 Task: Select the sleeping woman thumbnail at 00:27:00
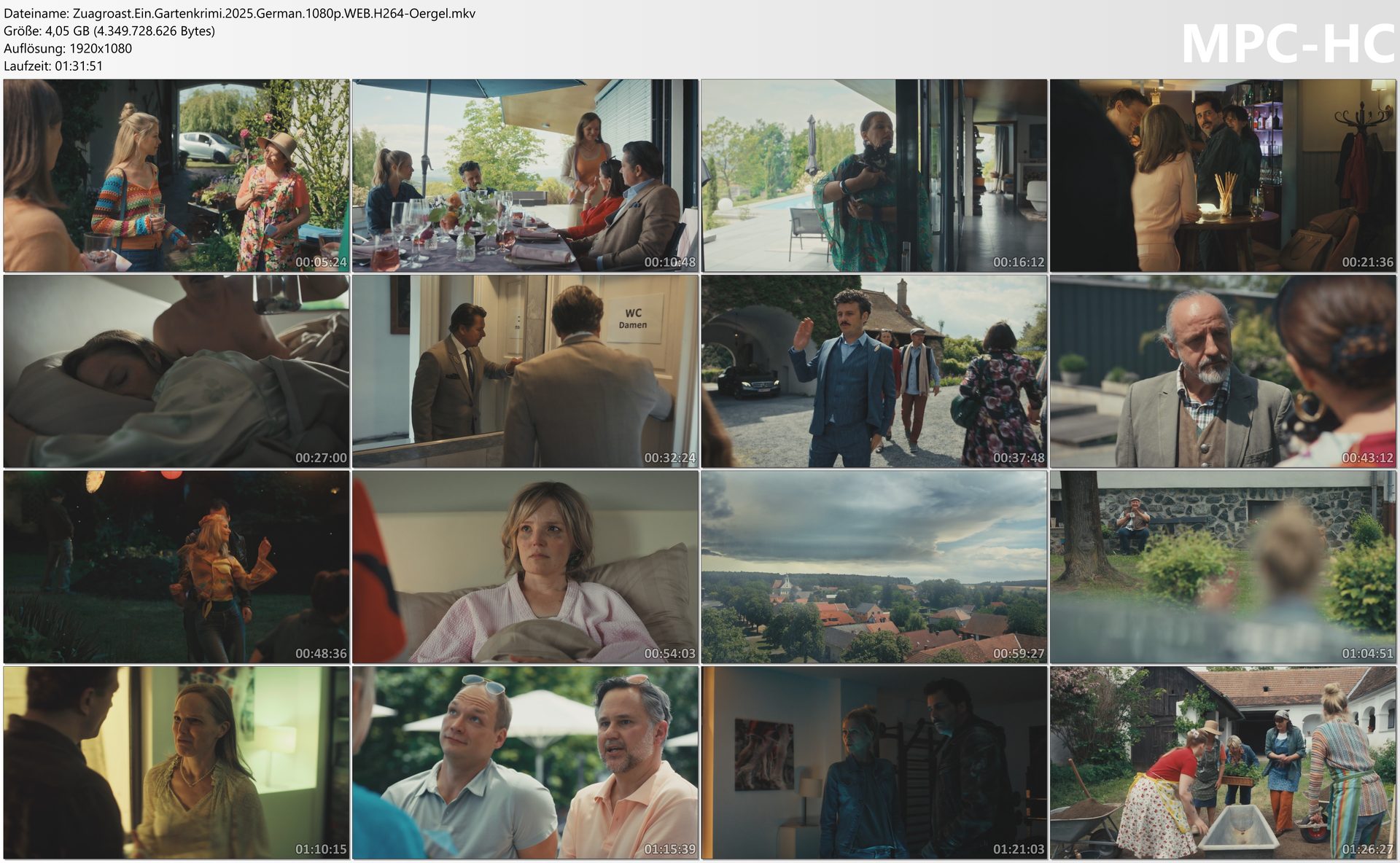pyautogui.click(x=176, y=371)
